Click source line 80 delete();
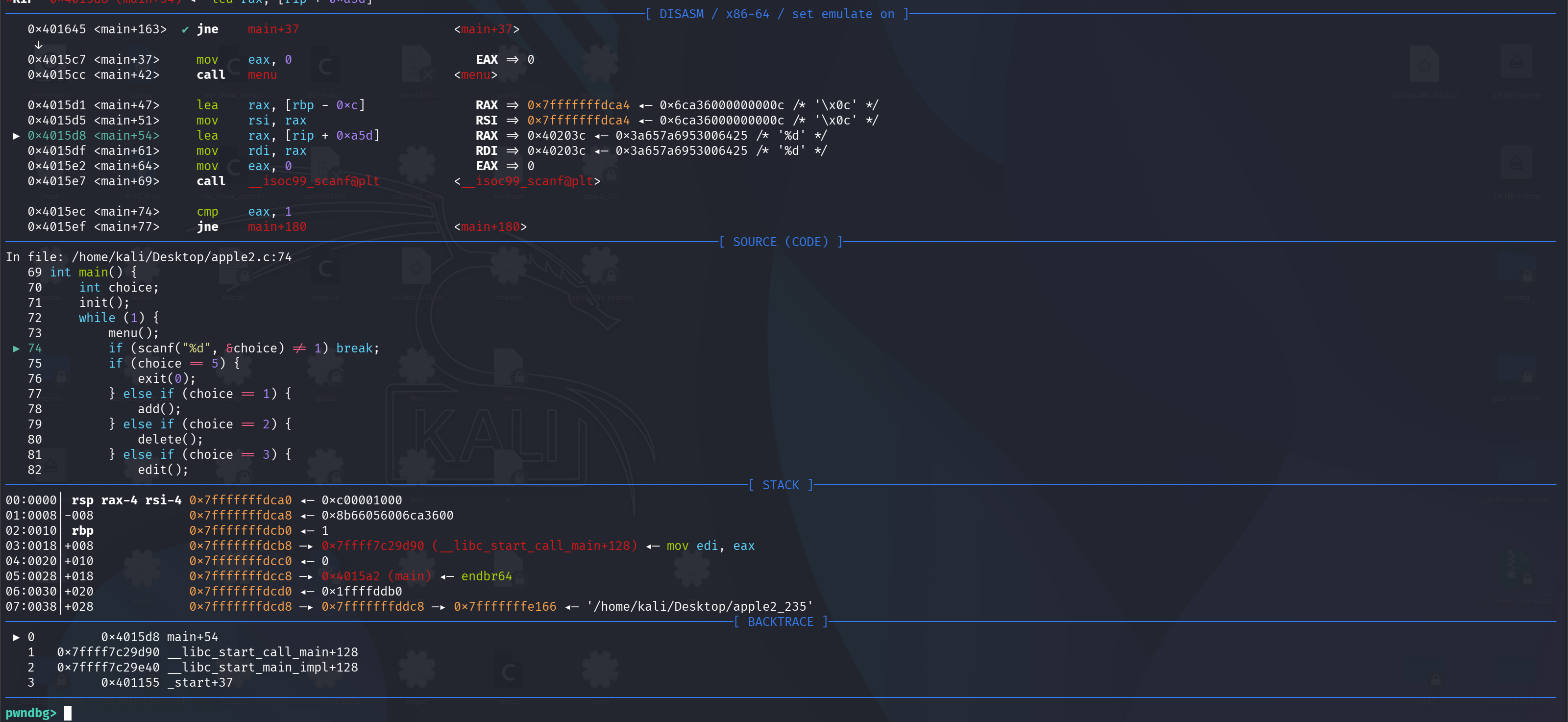 point(171,440)
